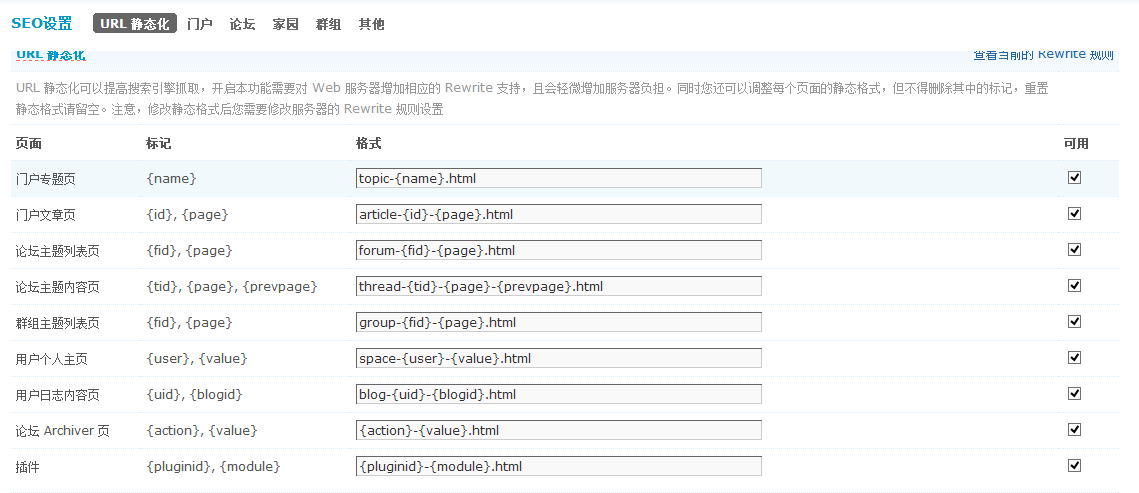Open the 论坛 tab
This screenshot has width=1139, height=493.
tap(242, 24)
